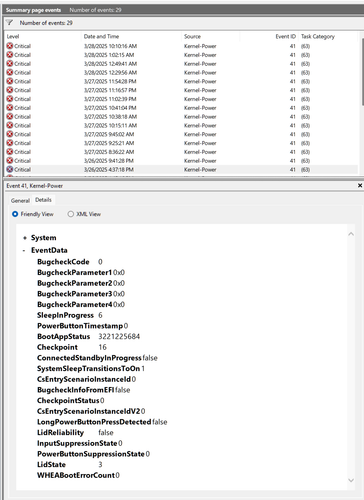364x500 pixels.
Task: Click Event ID 41 in the 3/27/2025 9:45:02 AM row
Action: point(292,134)
